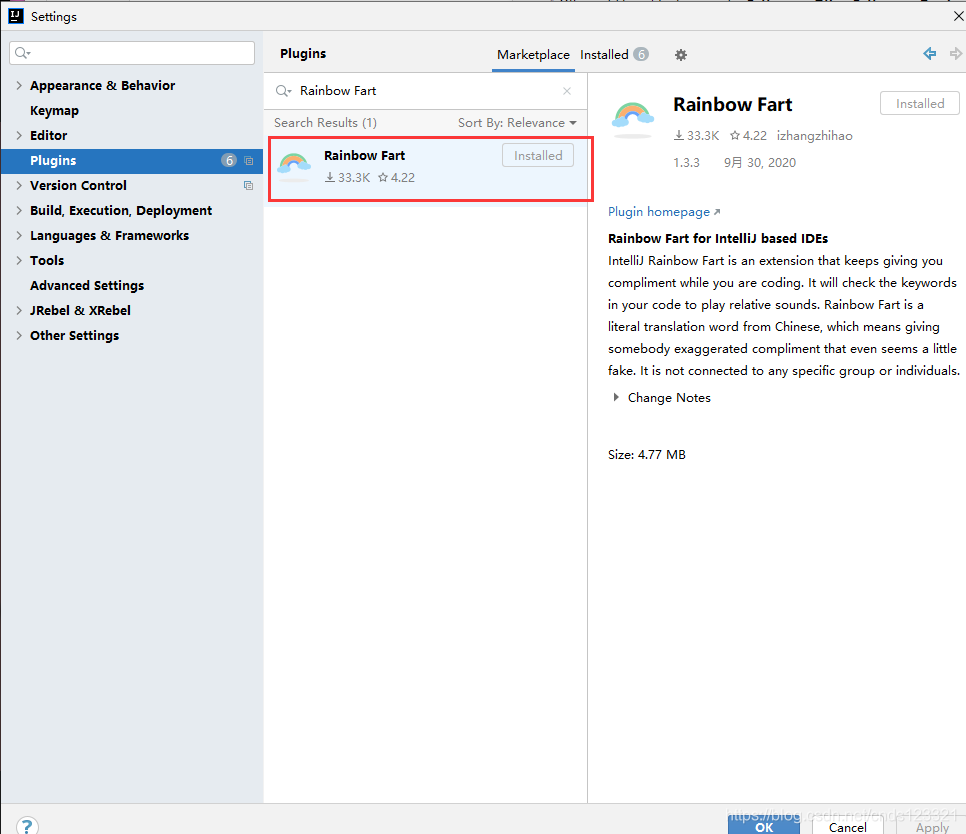Expand JRebel & XRebel node
Screen dimensions: 966x834
[x=18, y=310]
